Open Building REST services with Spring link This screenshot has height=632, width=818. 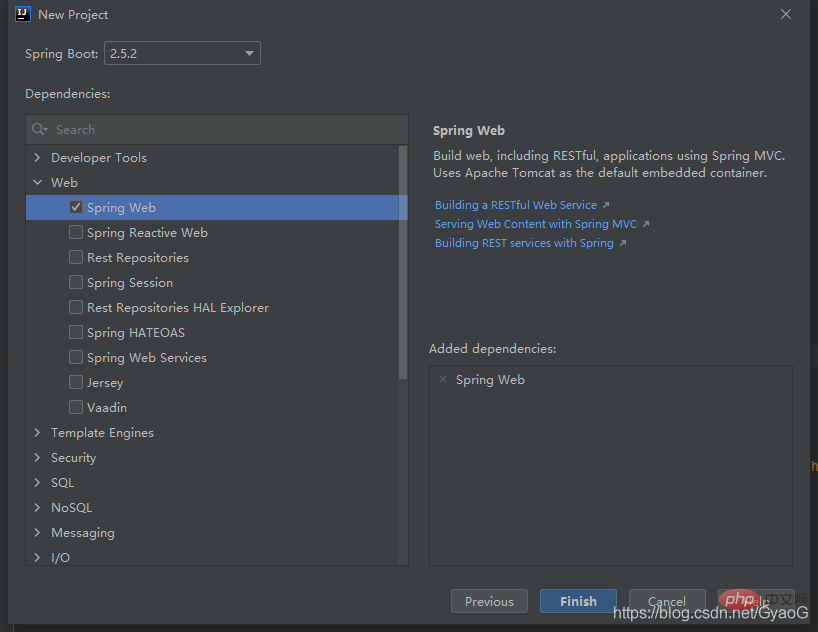pos(524,243)
